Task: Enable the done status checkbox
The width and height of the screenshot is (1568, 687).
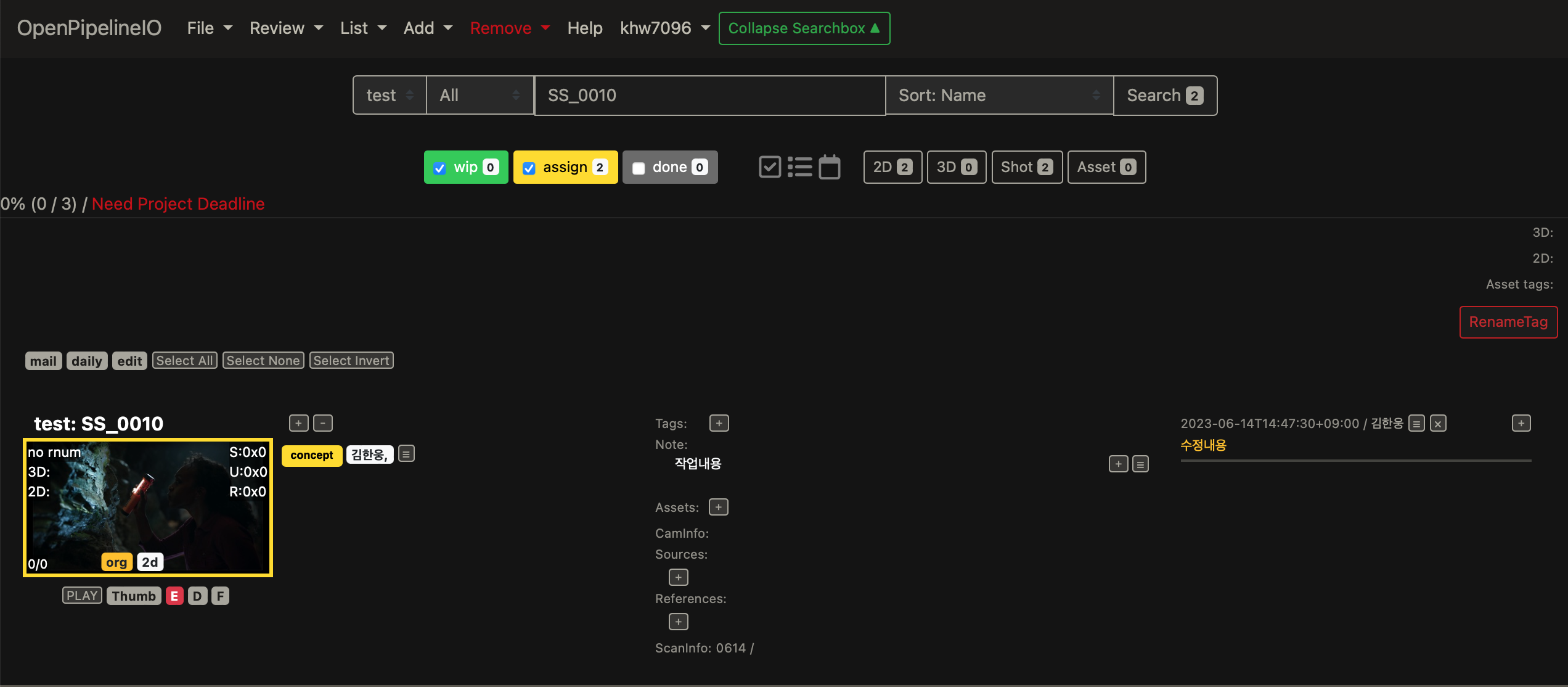Action: click(x=639, y=168)
